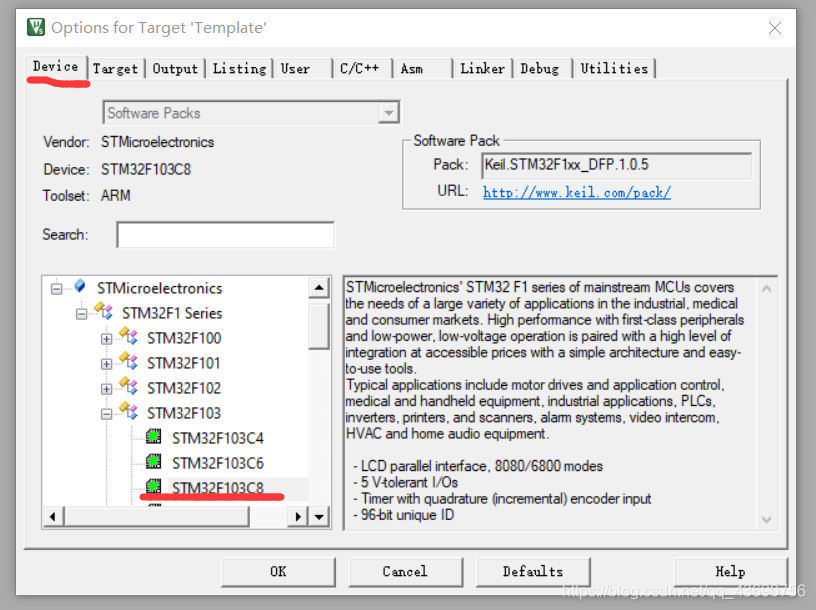The image size is (816, 610).
Task: Select the STM32F101 tree entry
Action: (184, 363)
